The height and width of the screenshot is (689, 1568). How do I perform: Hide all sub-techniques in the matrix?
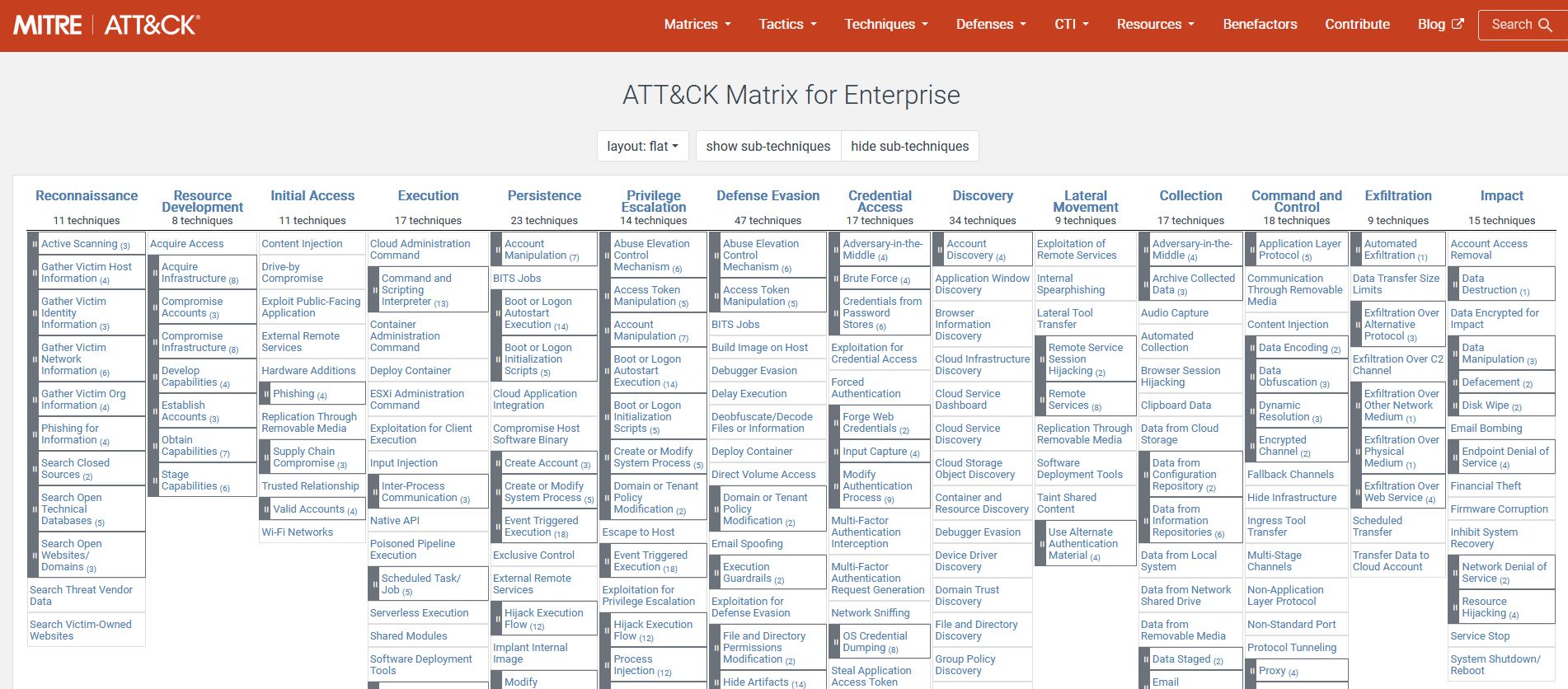(909, 146)
